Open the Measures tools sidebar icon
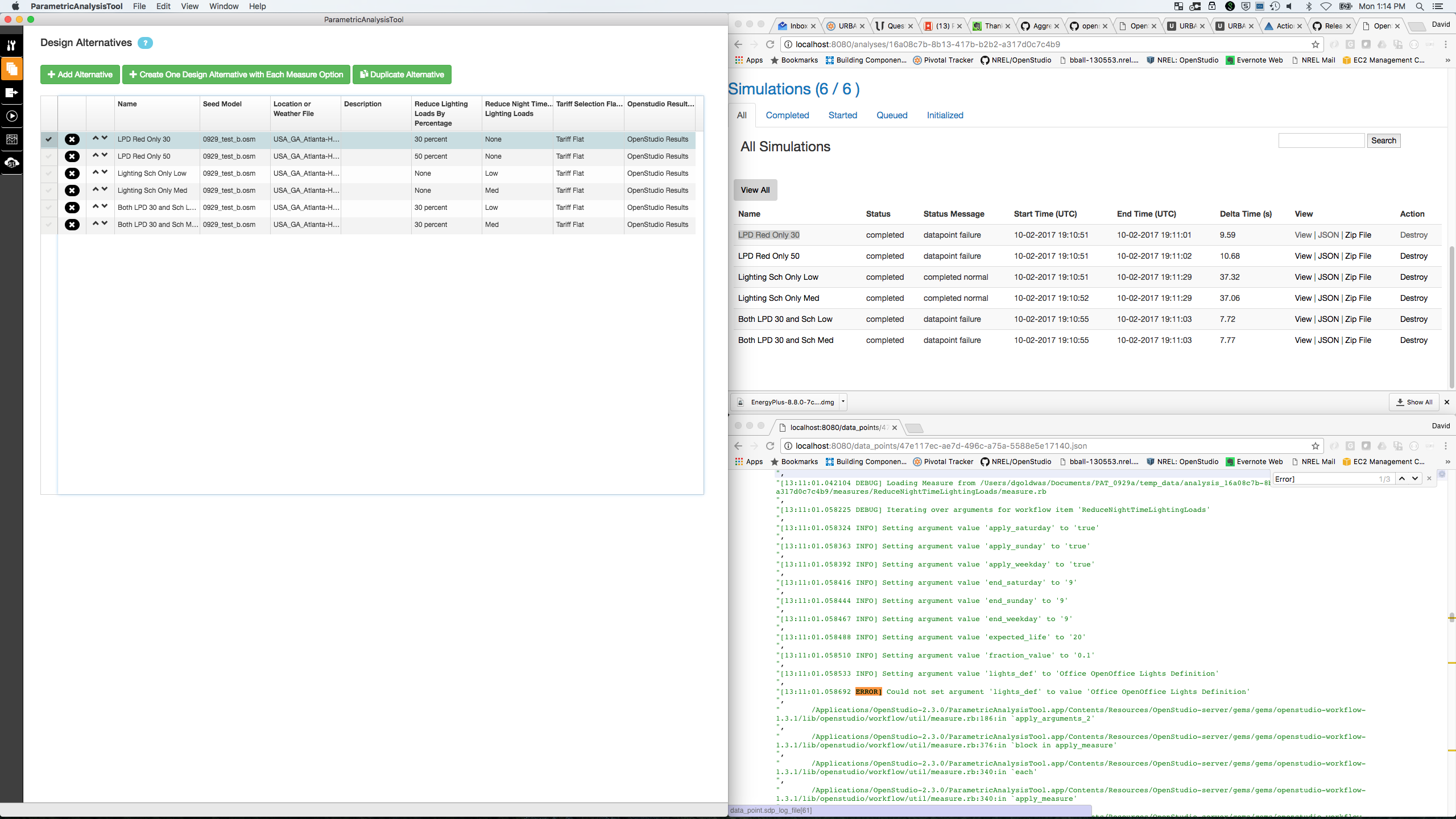The image size is (1456, 819). (11, 45)
